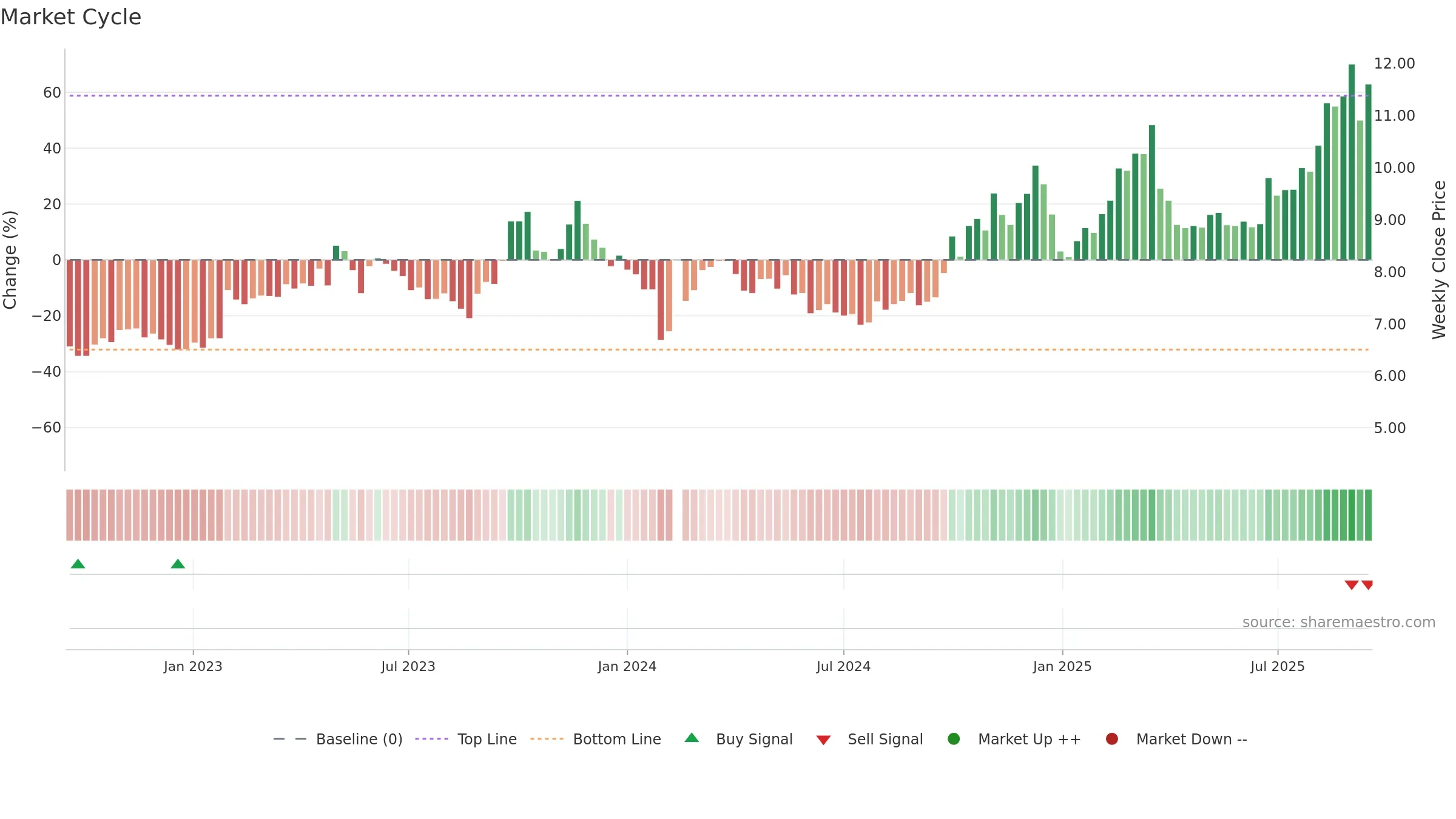Click the Jan 2023 axis label

click(193, 667)
